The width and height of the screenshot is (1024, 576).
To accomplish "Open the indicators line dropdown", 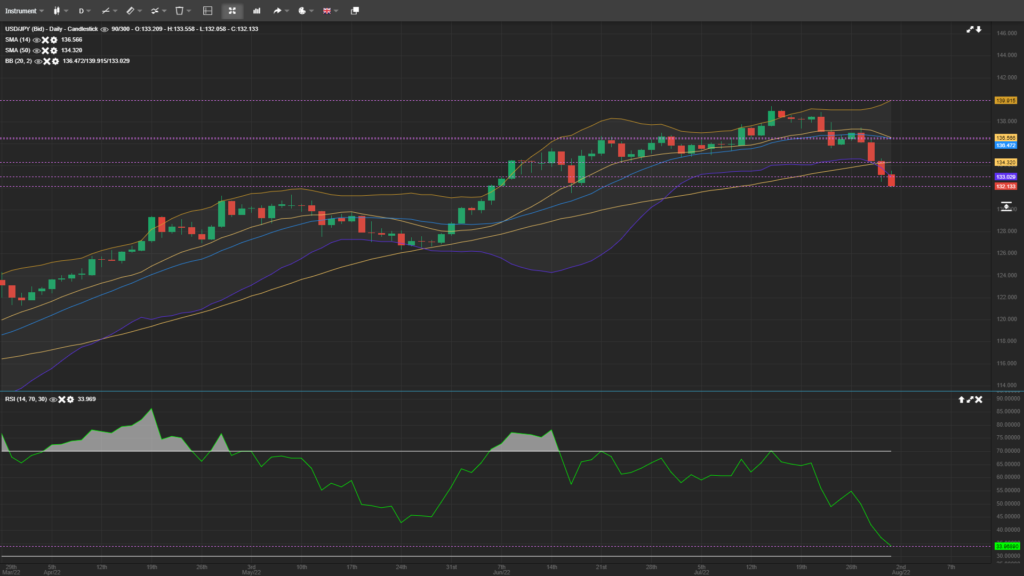I will pyautogui.click(x=109, y=10).
